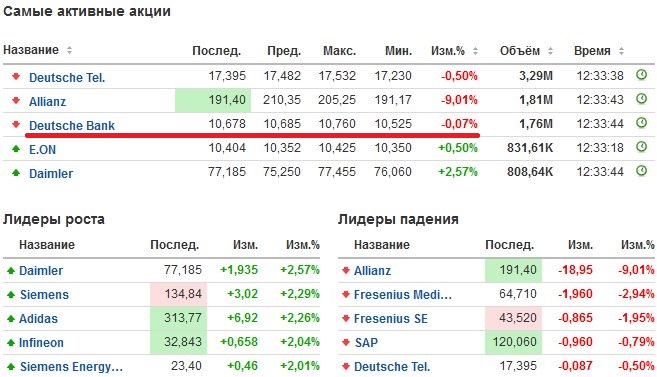Open the Infineon stock link
The width and height of the screenshot is (657, 377).
(41, 342)
